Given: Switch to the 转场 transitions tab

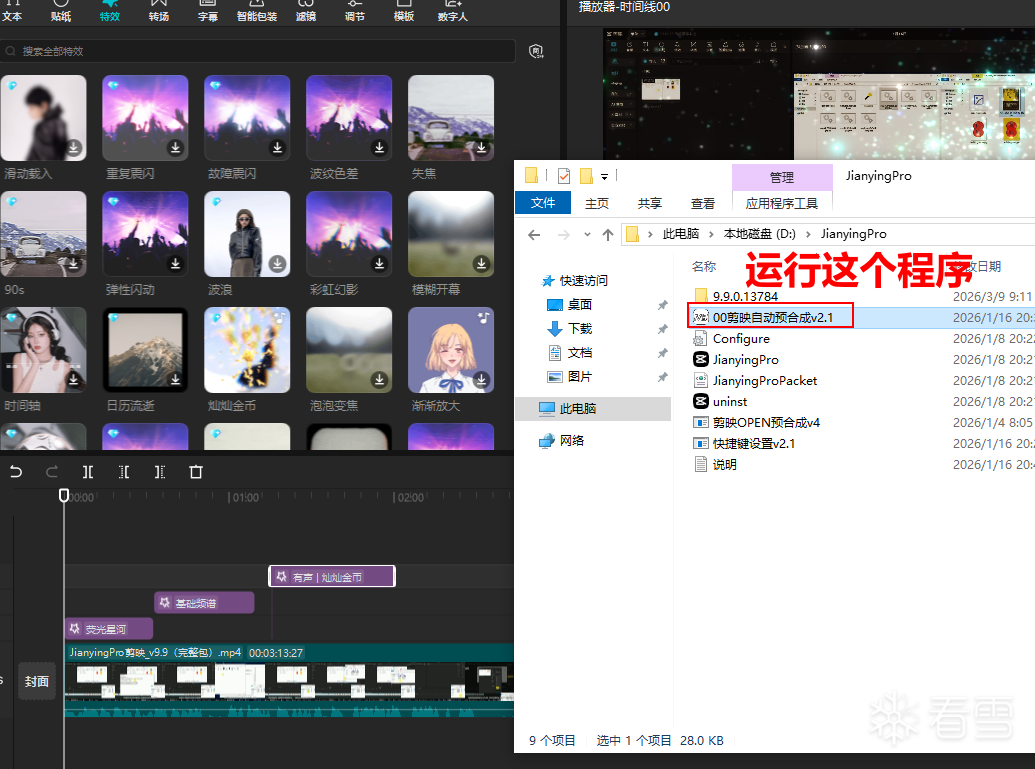Looking at the screenshot, I should 158,11.
